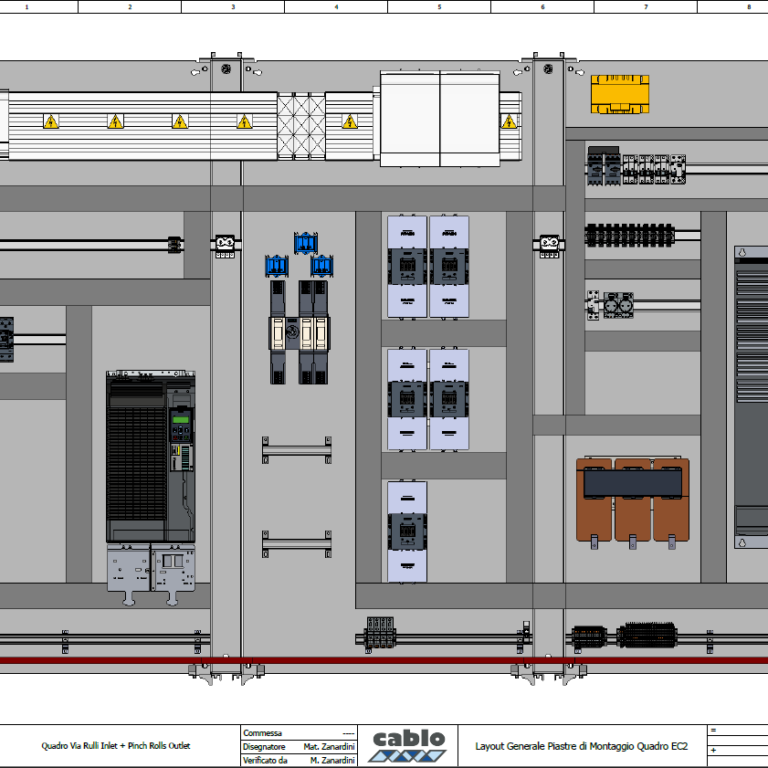Select the topmost blue terminal block

[305, 243]
